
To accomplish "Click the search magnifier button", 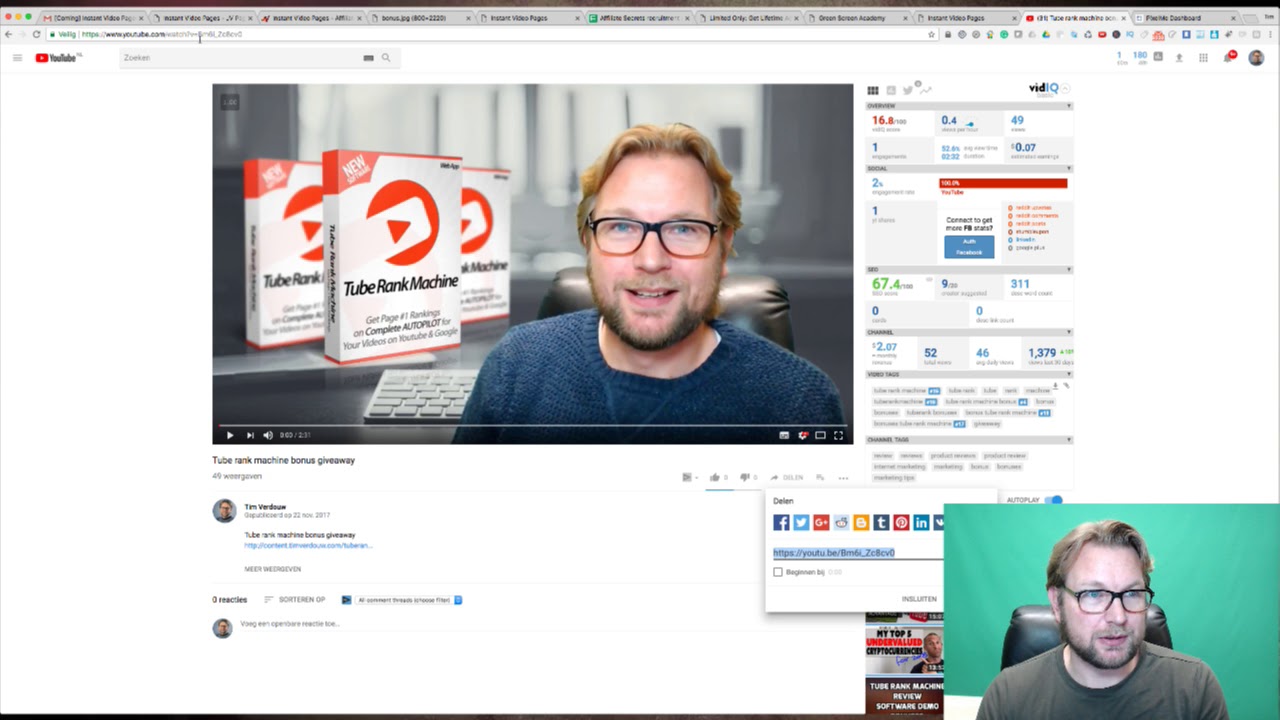I will pos(386,58).
